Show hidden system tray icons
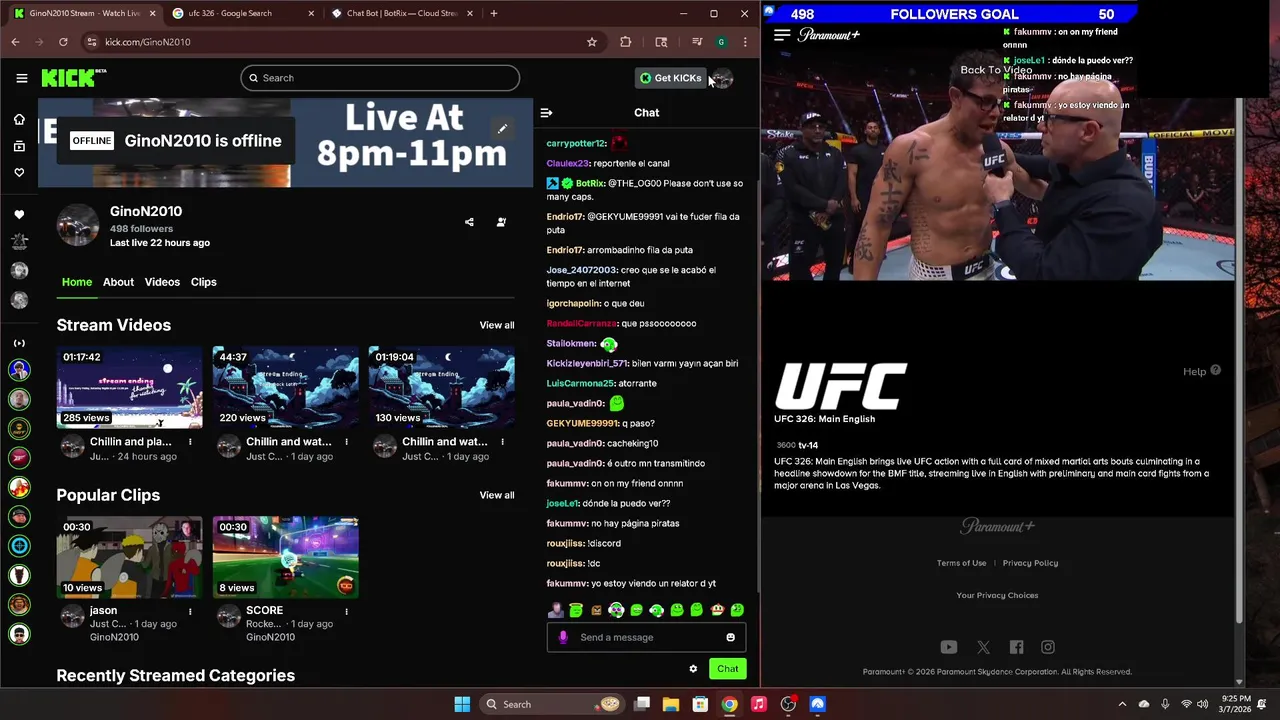 click(1122, 704)
